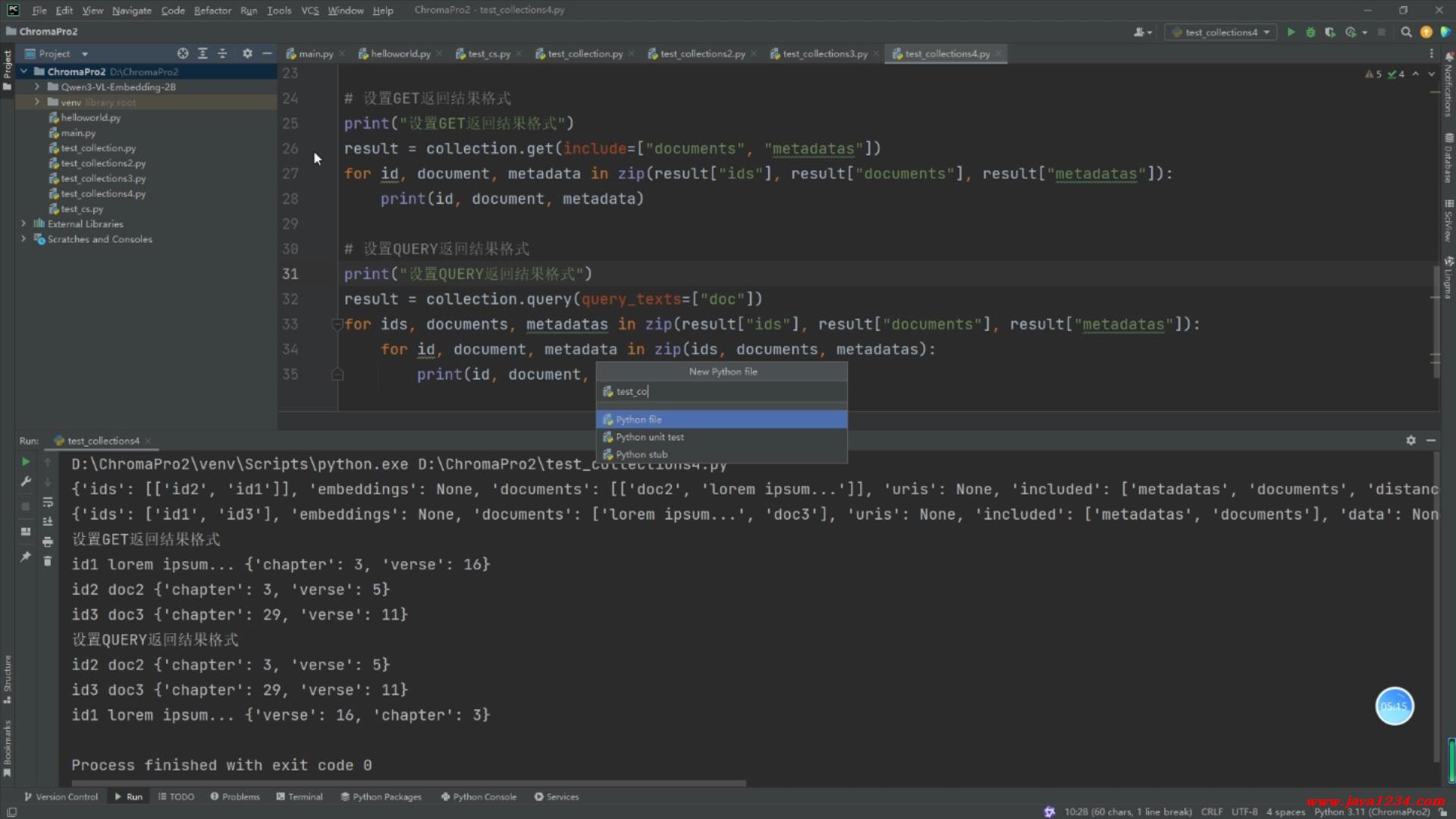Expand the External Libraries node
The height and width of the screenshot is (819, 1456).
[x=24, y=224]
